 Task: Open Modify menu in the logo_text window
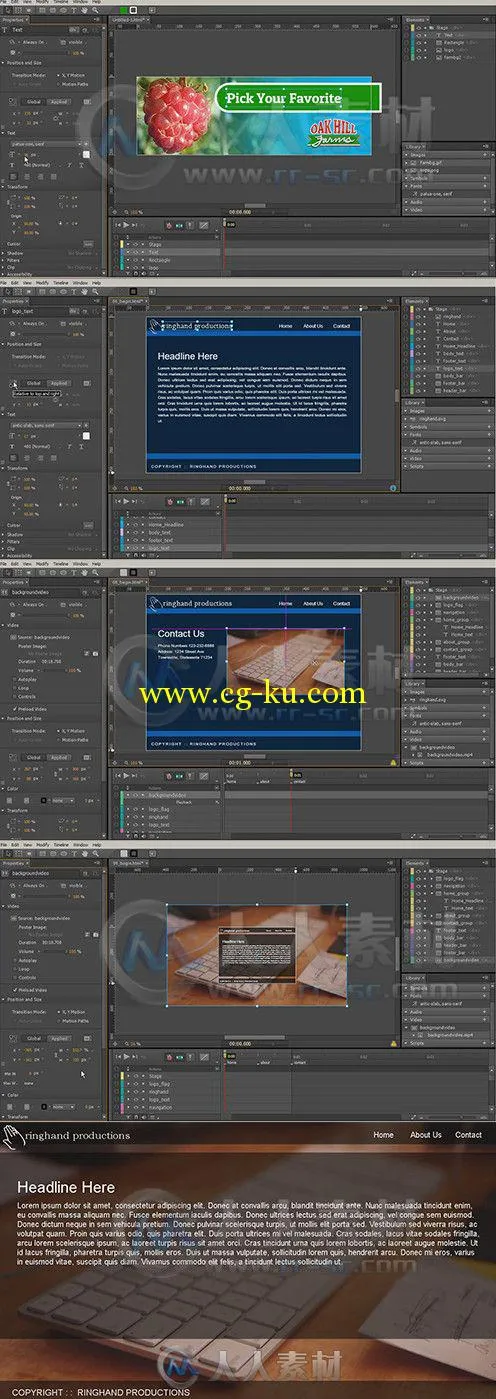coord(40,284)
